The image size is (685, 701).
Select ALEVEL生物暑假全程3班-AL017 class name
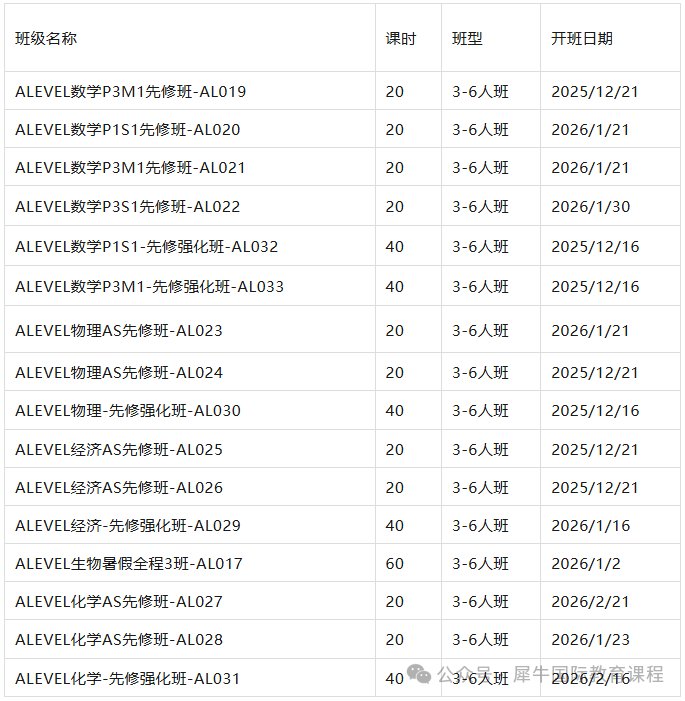(x=129, y=563)
